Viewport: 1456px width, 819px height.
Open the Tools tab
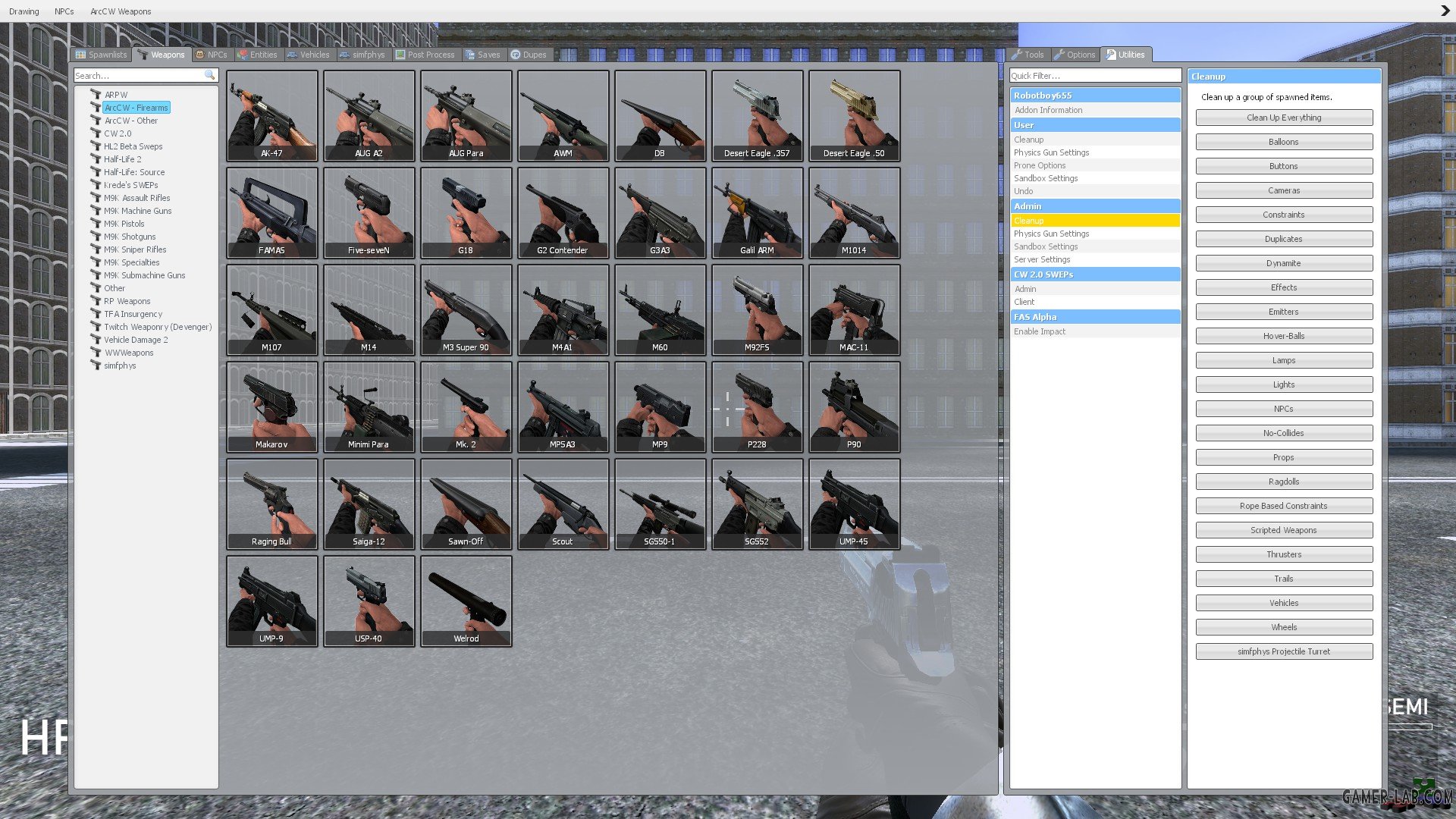tap(1028, 55)
